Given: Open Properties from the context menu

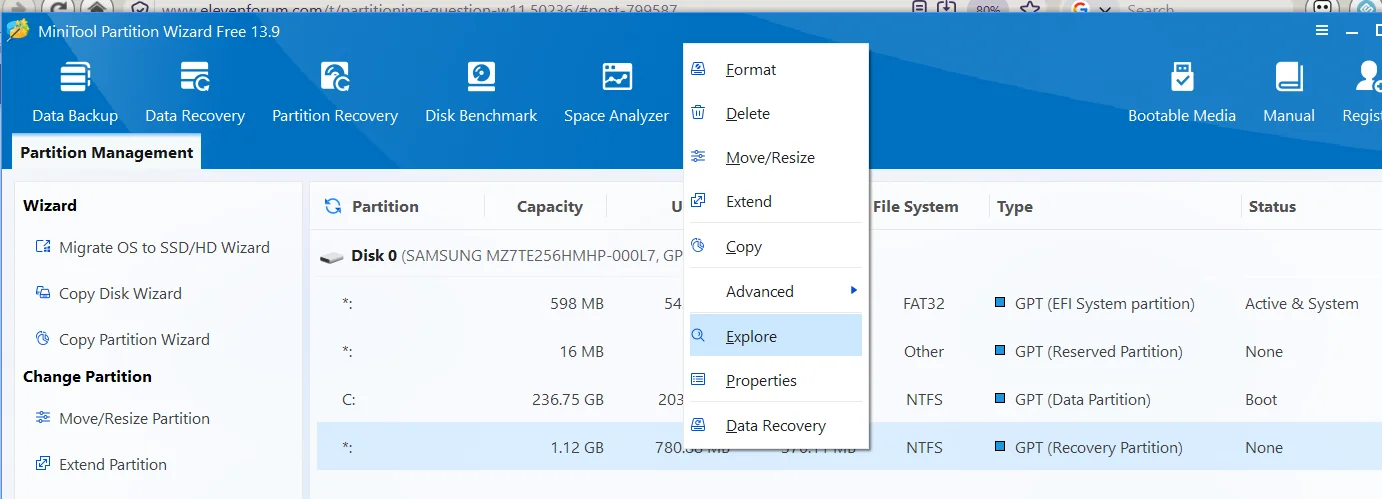Looking at the screenshot, I should pyautogui.click(x=776, y=381).
